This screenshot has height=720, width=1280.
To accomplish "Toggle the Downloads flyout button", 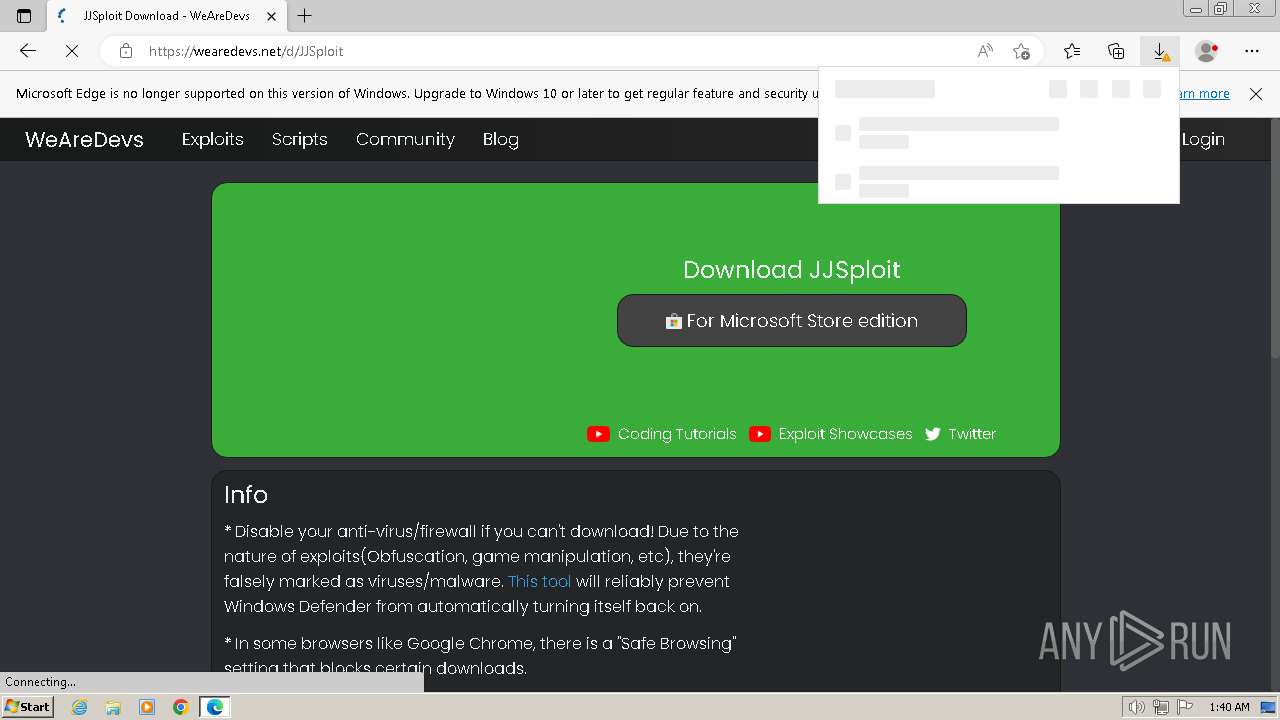I will [1160, 51].
